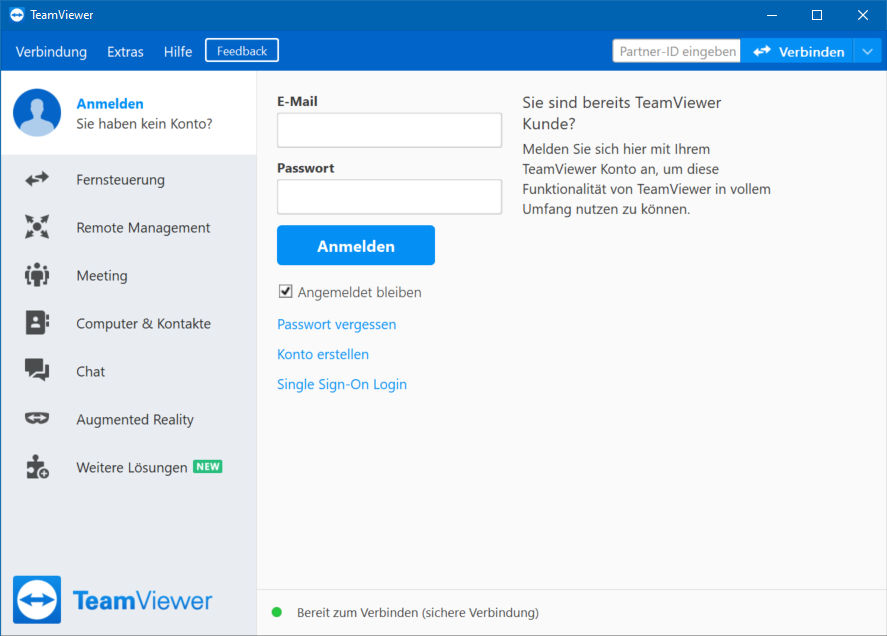
Task: Follow the Passwort vergessen link
Action: [x=337, y=324]
